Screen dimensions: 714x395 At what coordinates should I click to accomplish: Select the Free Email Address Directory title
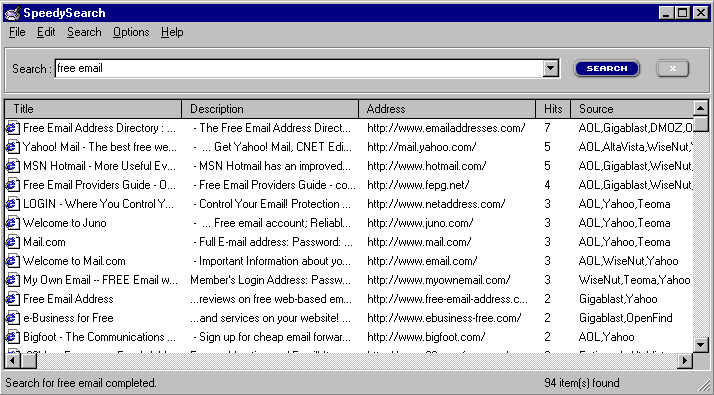[x=100, y=128]
